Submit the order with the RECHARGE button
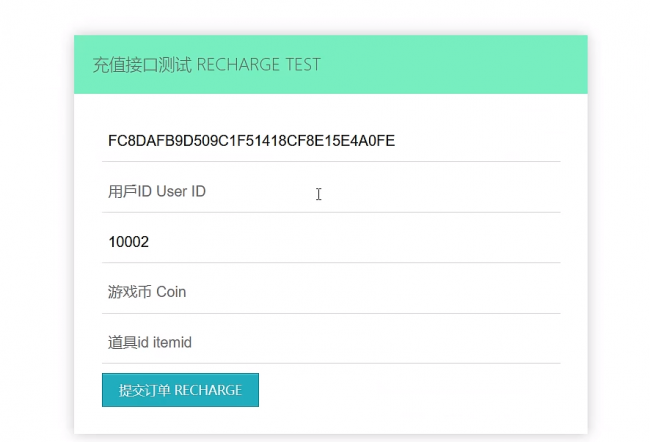 point(180,390)
